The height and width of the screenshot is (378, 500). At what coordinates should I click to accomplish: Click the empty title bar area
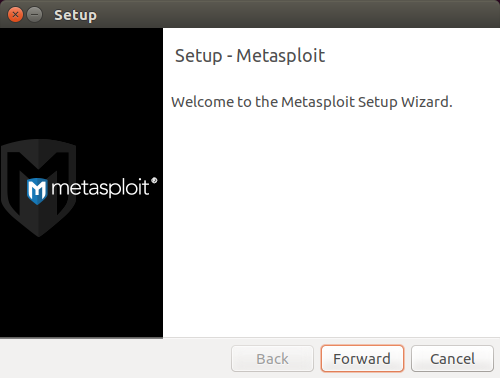click(297, 14)
